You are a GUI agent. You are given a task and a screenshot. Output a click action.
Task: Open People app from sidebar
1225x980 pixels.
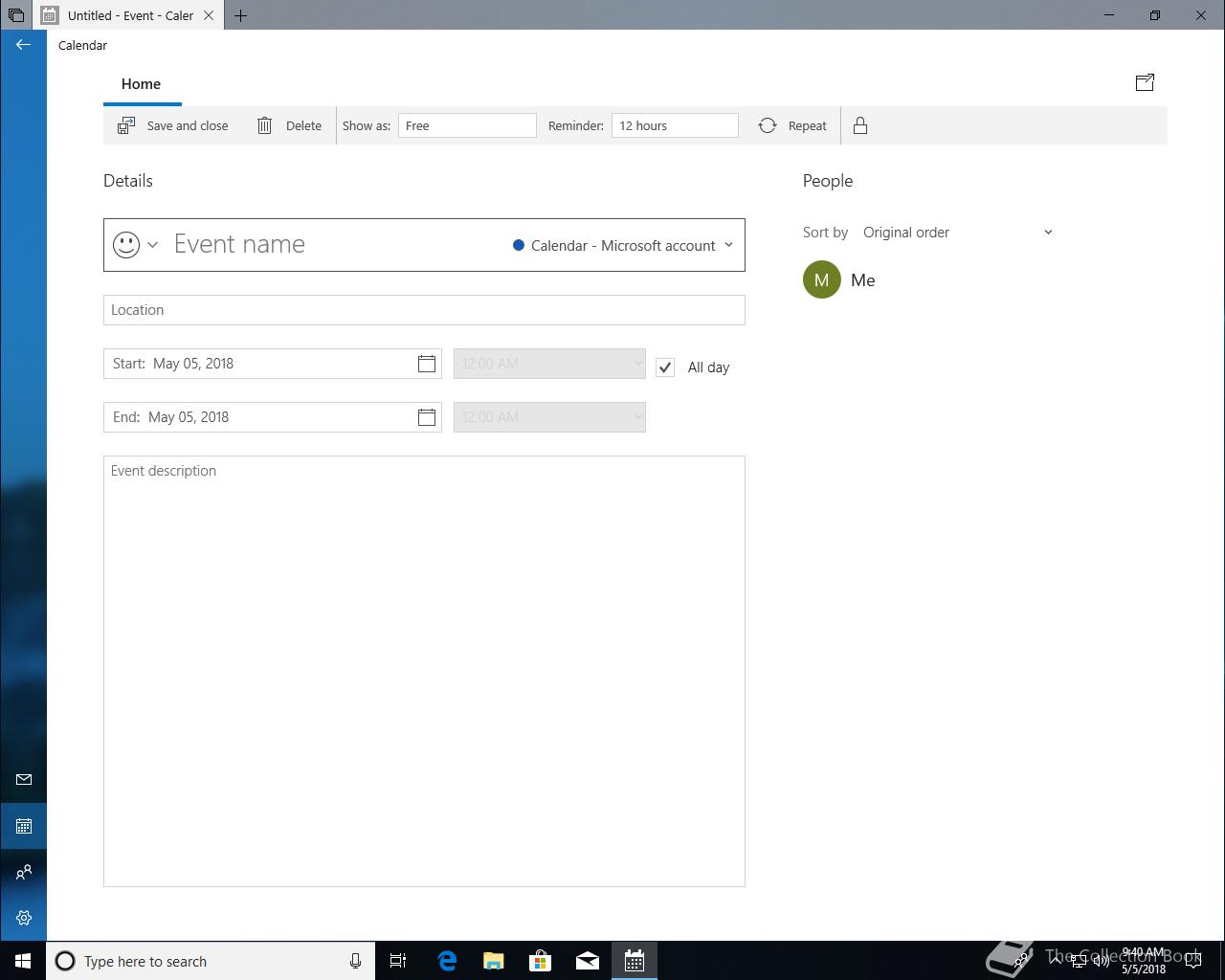coord(24,872)
